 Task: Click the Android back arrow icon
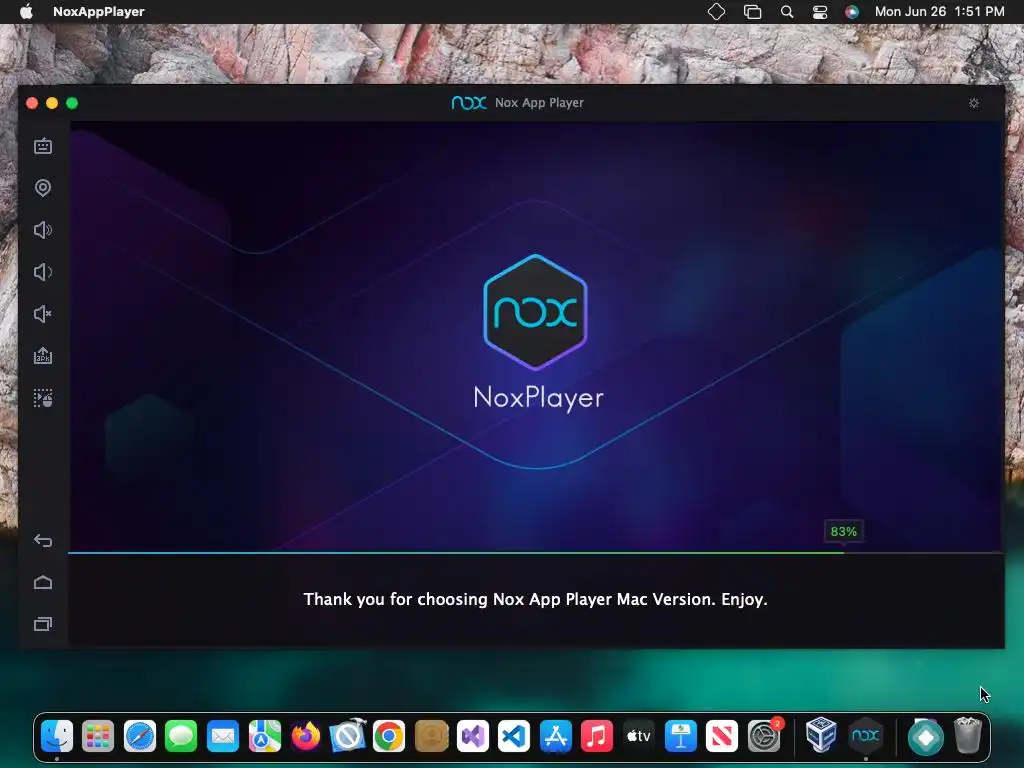point(43,541)
